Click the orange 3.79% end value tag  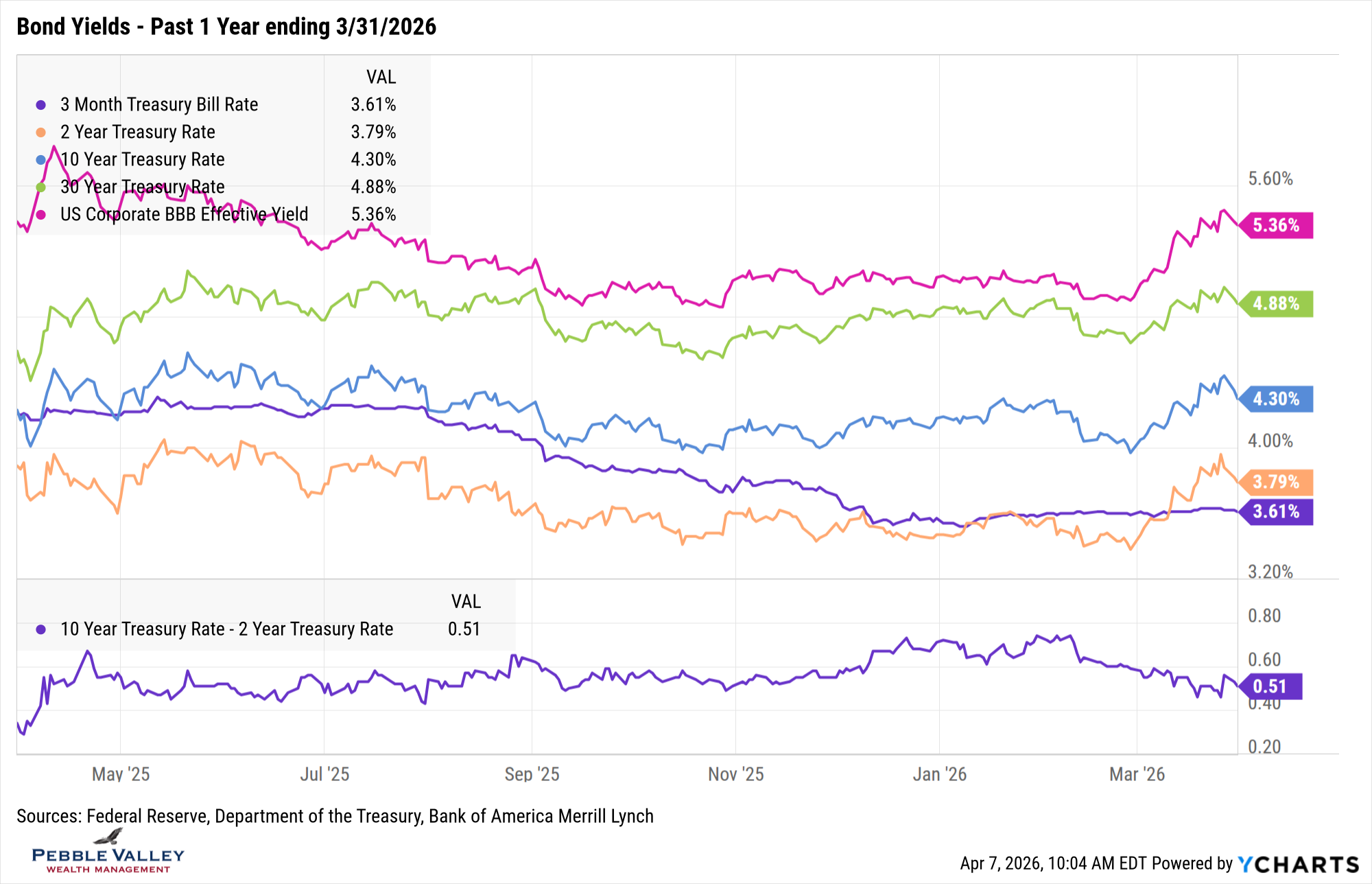coord(1276,482)
